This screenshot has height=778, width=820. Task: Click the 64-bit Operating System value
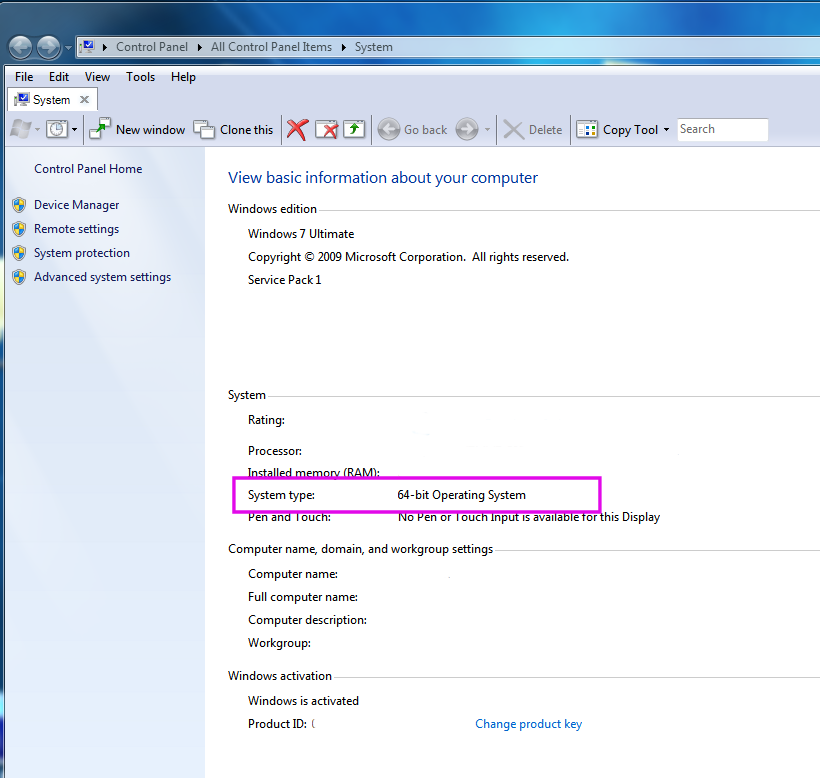(461, 495)
